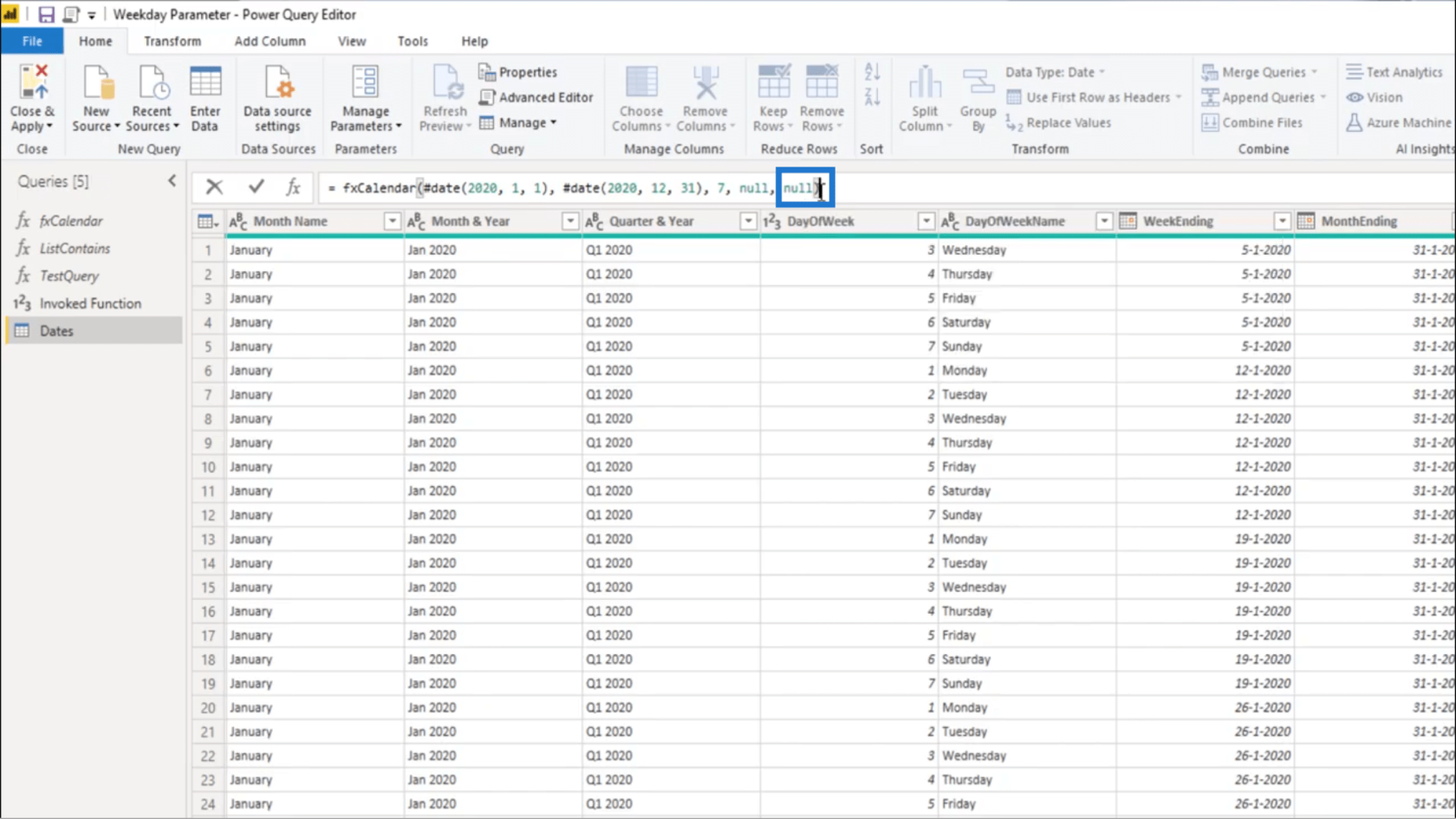Open Data source settings
Image resolution: width=1456 pixels, height=819 pixels.
click(x=277, y=98)
